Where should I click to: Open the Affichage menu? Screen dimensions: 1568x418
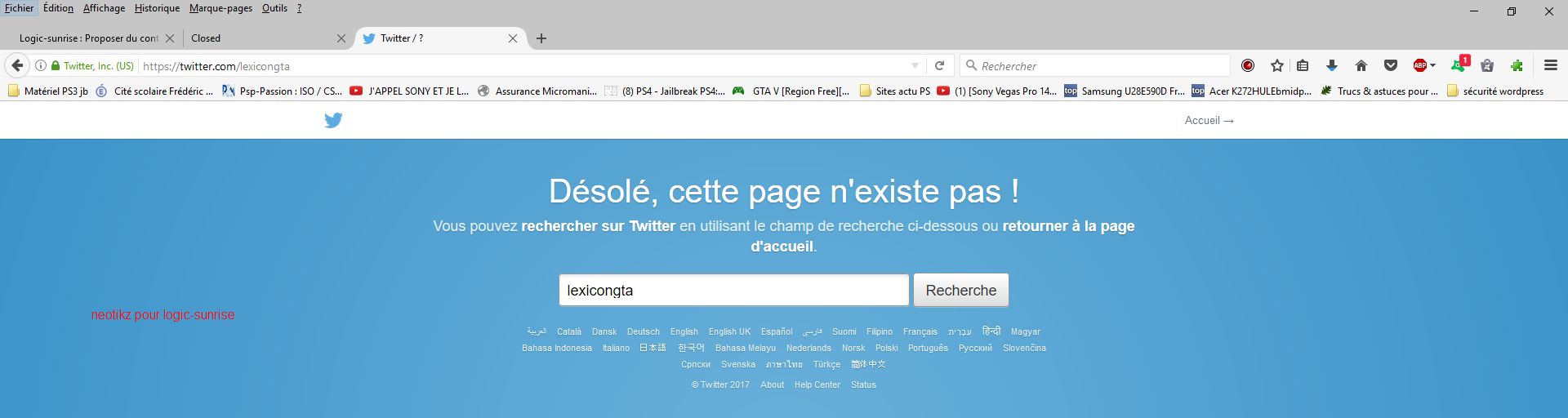point(105,8)
